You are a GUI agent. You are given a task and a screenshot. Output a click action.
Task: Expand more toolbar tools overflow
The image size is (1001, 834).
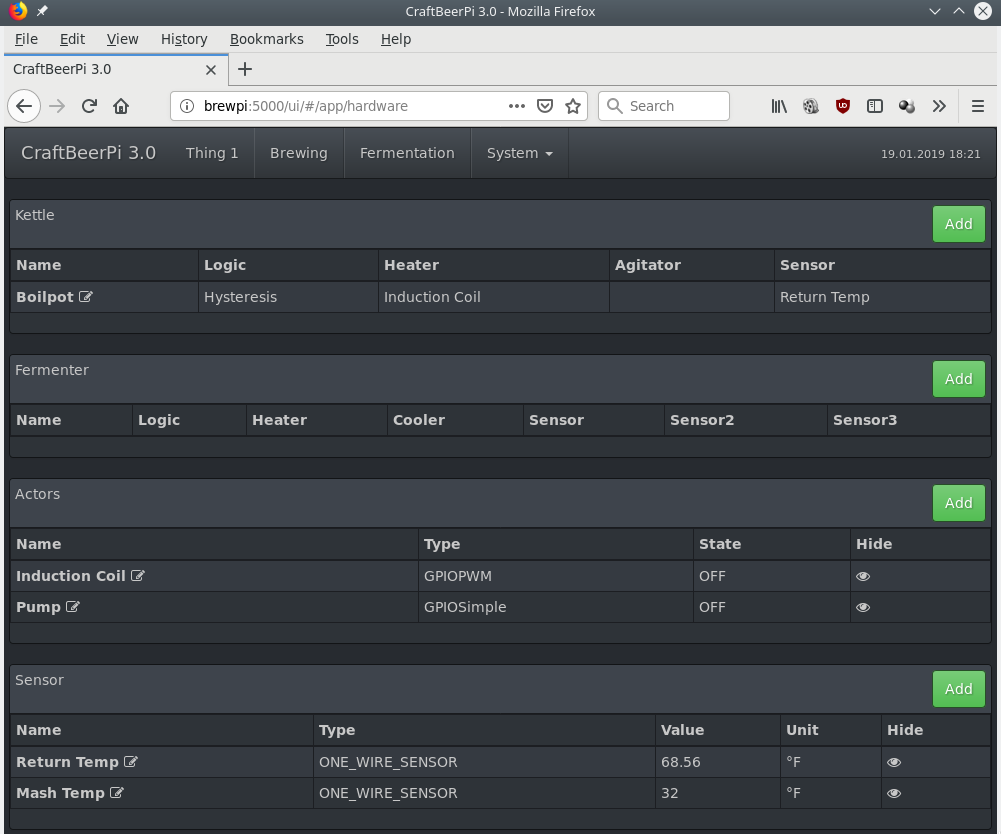coord(939,106)
